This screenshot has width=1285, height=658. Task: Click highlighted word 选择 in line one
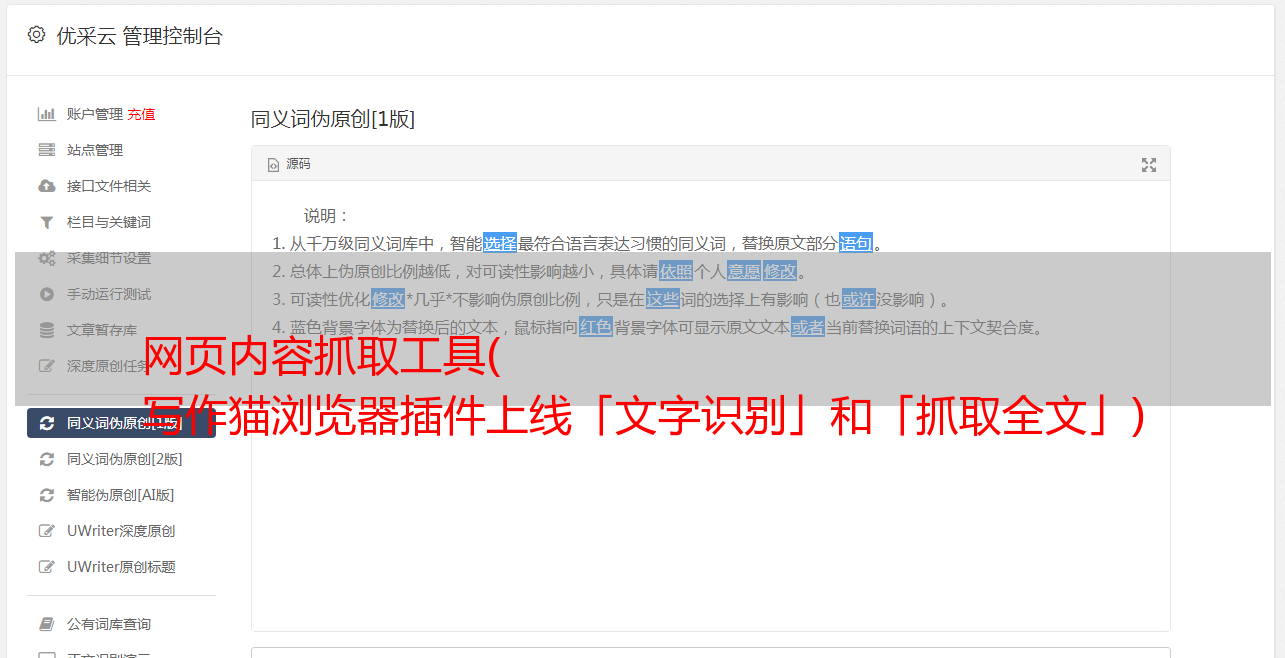[500, 243]
